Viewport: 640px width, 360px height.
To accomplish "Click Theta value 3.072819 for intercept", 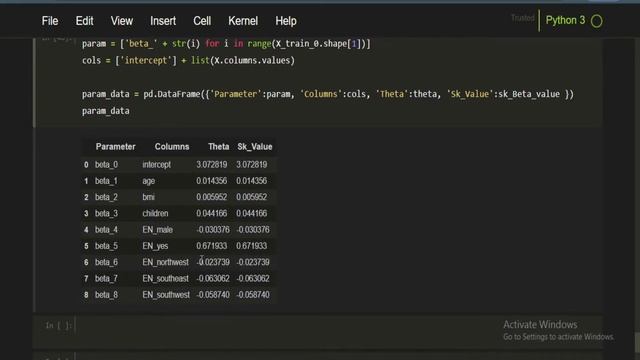I will (x=211, y=164).
